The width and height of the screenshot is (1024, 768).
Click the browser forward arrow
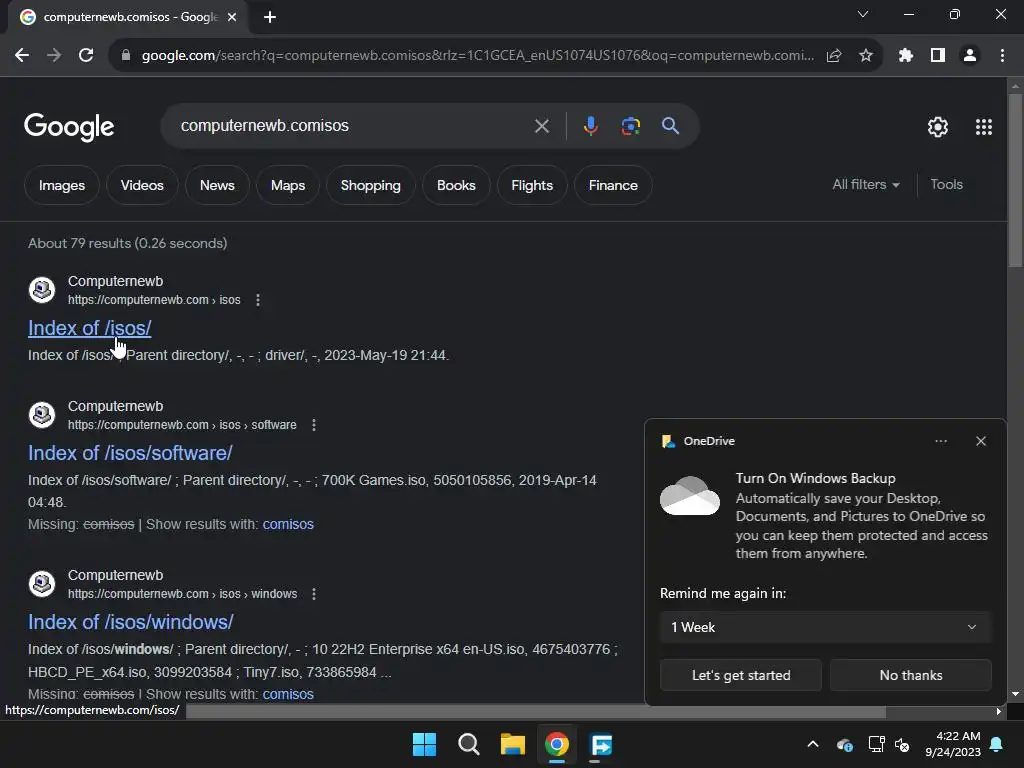(x=54, y=56)
